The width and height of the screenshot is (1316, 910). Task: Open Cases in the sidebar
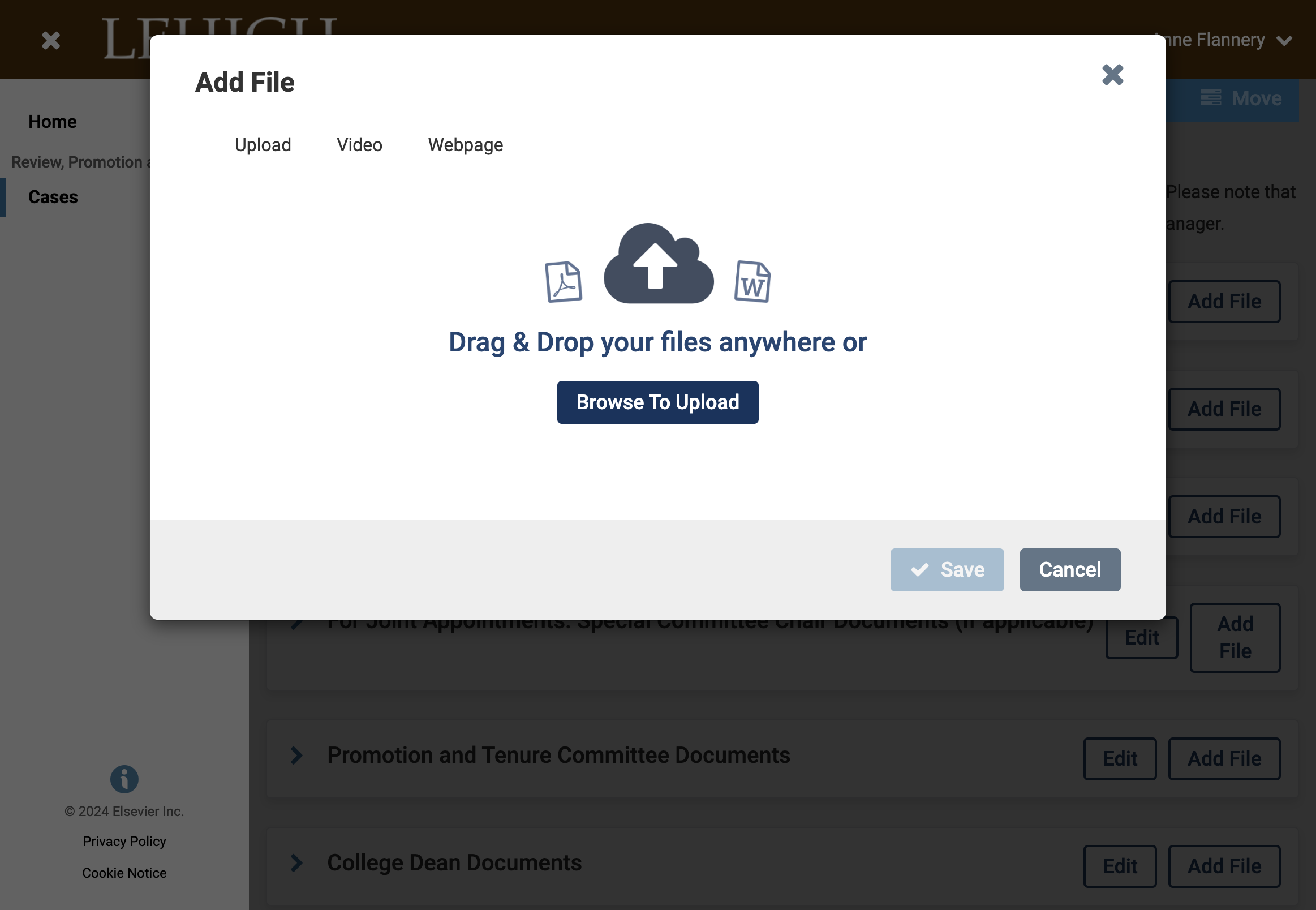tap(53, 197)
